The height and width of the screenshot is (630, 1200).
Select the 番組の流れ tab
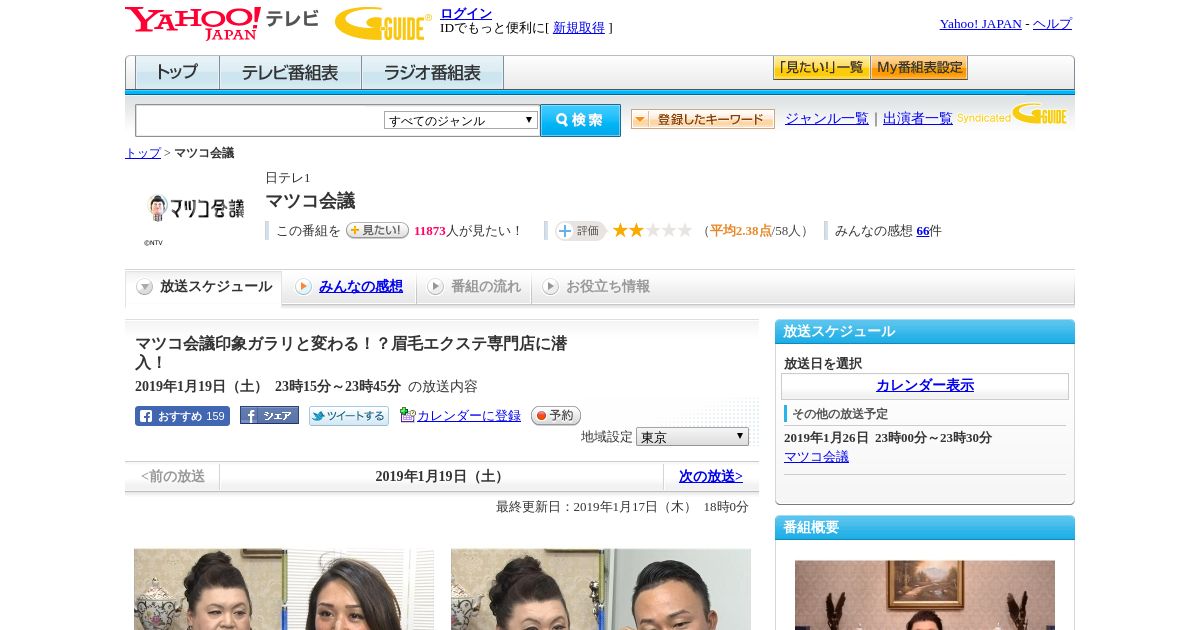click(474, 287)
